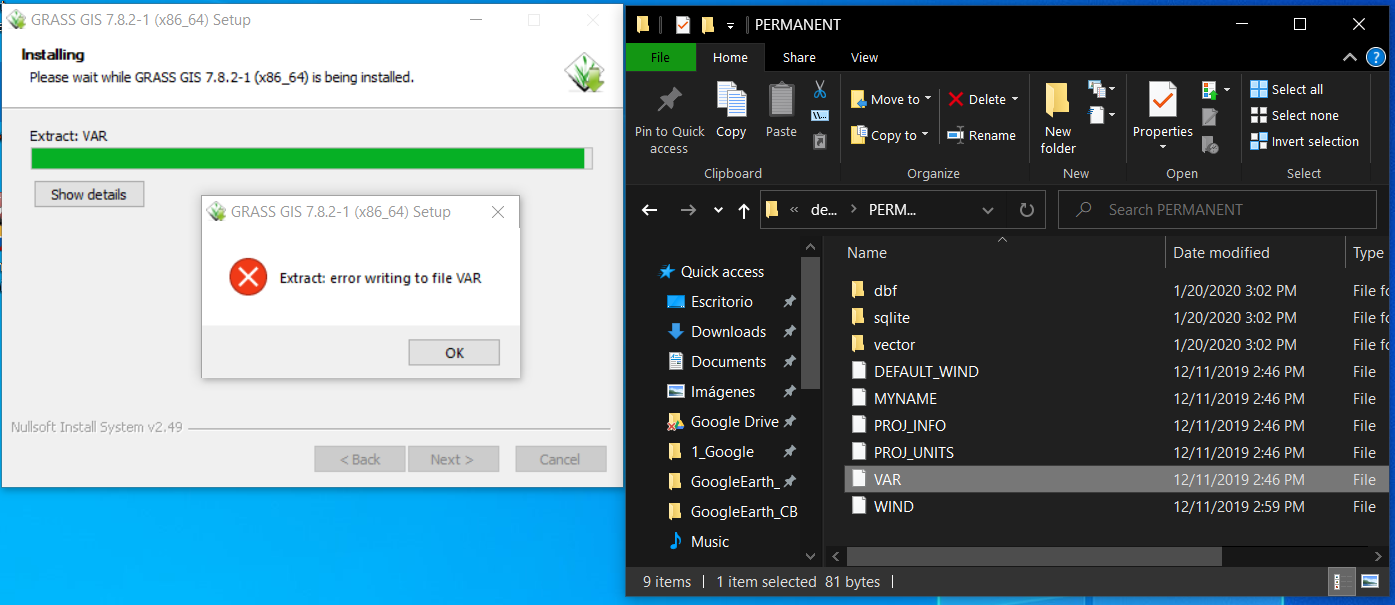Click Invert selection in the ribbon

[1305, 141]
